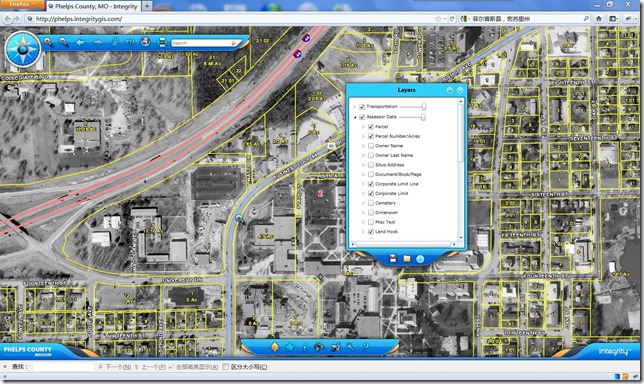
Task: Expand the Misc Text layer arrow
Action: (363, 222)
